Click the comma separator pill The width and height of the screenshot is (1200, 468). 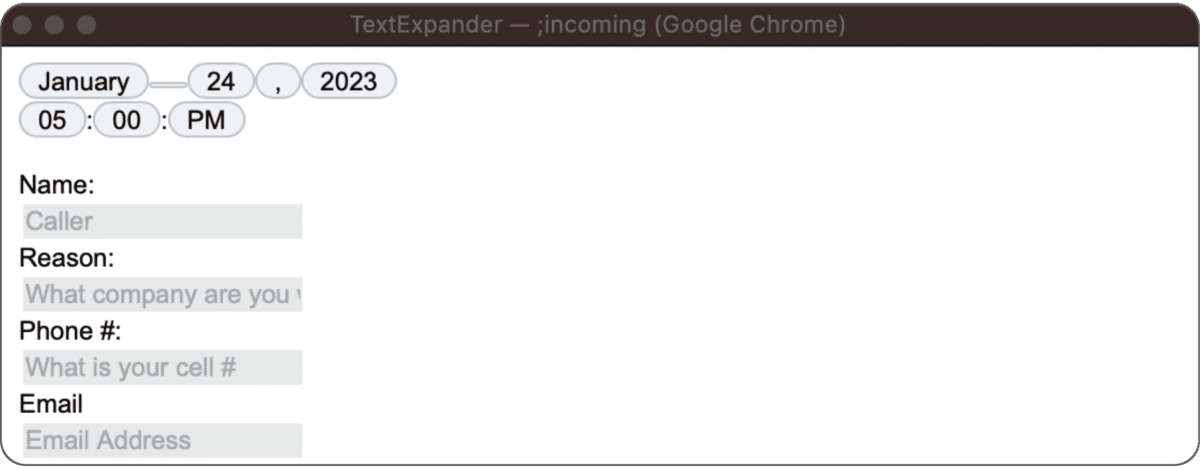[x=279, y=81]
